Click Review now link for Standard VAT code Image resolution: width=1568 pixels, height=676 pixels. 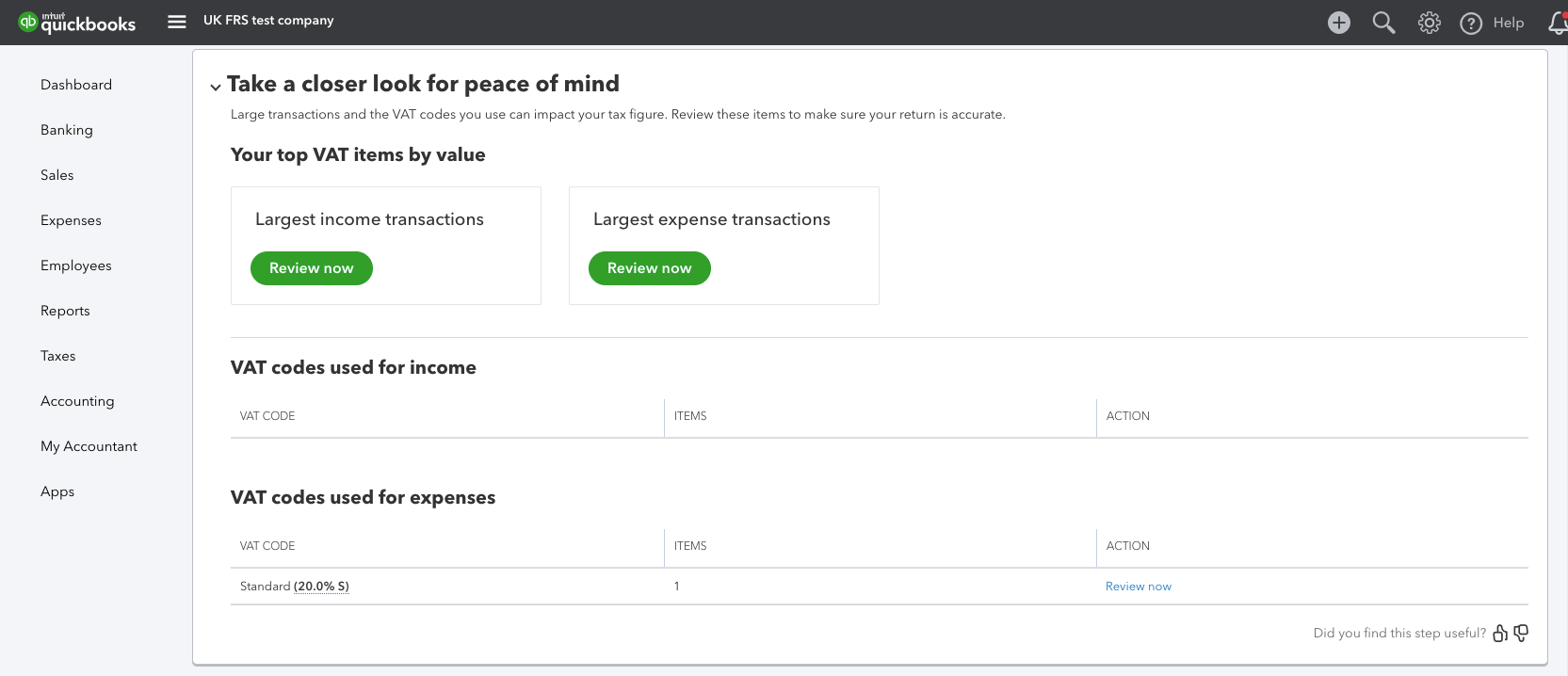[1139, 587]
